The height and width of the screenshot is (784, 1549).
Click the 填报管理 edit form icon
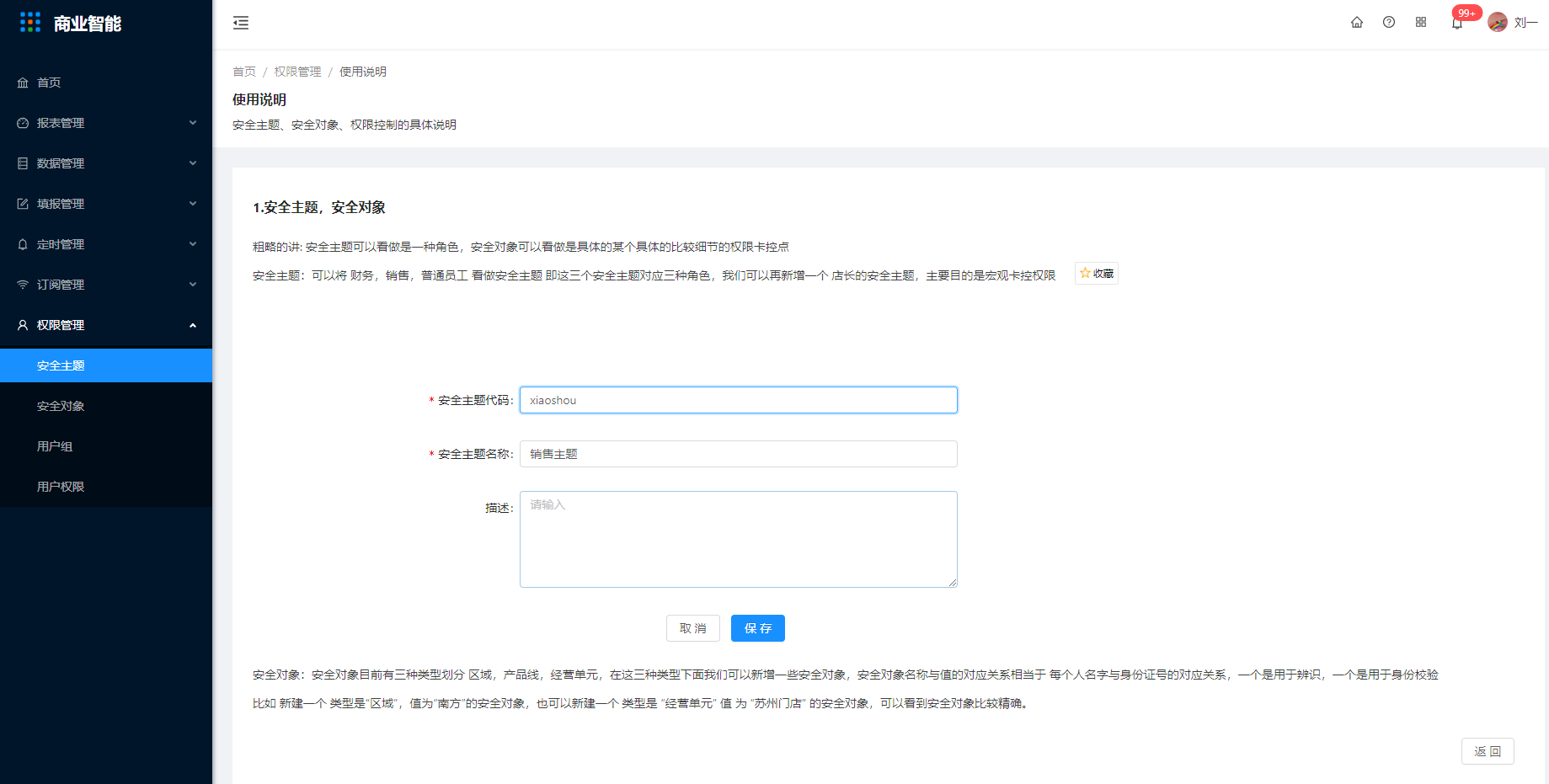[23, 204]
